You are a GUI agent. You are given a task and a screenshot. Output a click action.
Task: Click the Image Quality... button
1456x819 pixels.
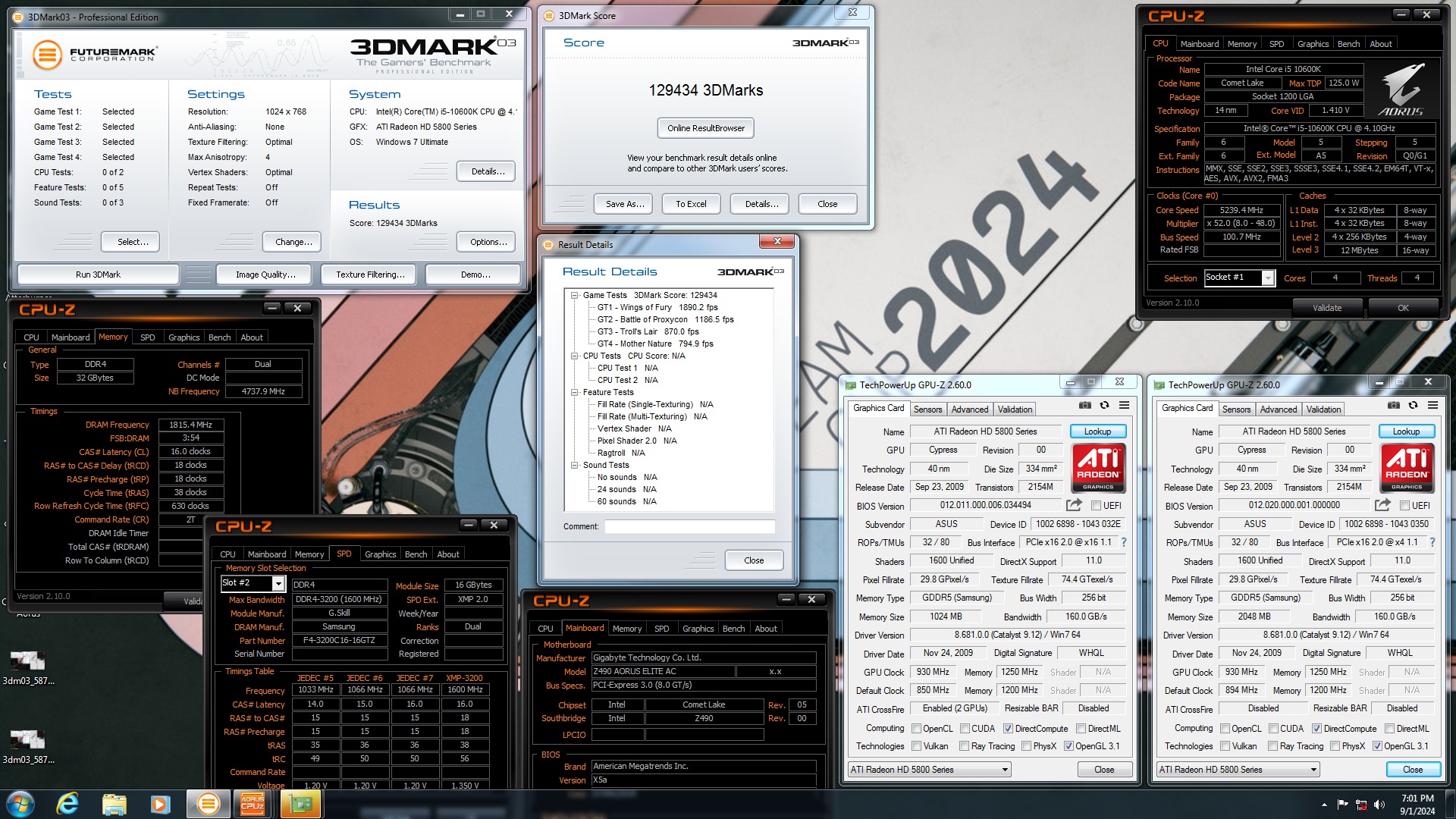point(265,275)
